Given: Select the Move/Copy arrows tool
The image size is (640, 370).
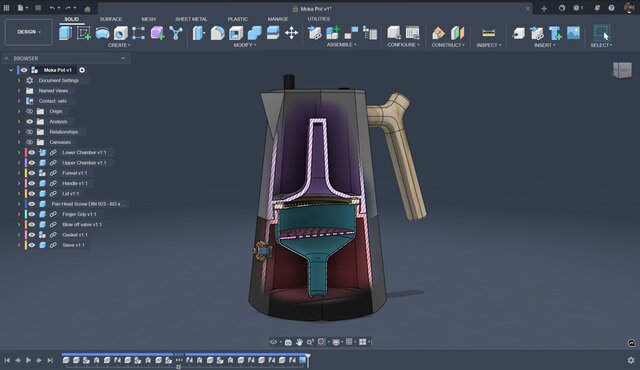Looking at the screenshot, I should pyautogui.click(x=291, y=33).
